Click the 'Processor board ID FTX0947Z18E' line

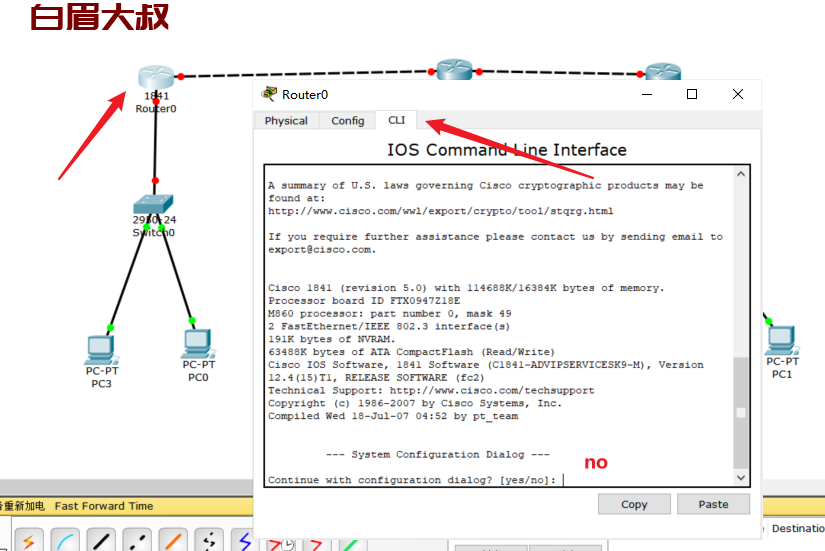coord(364,300)
